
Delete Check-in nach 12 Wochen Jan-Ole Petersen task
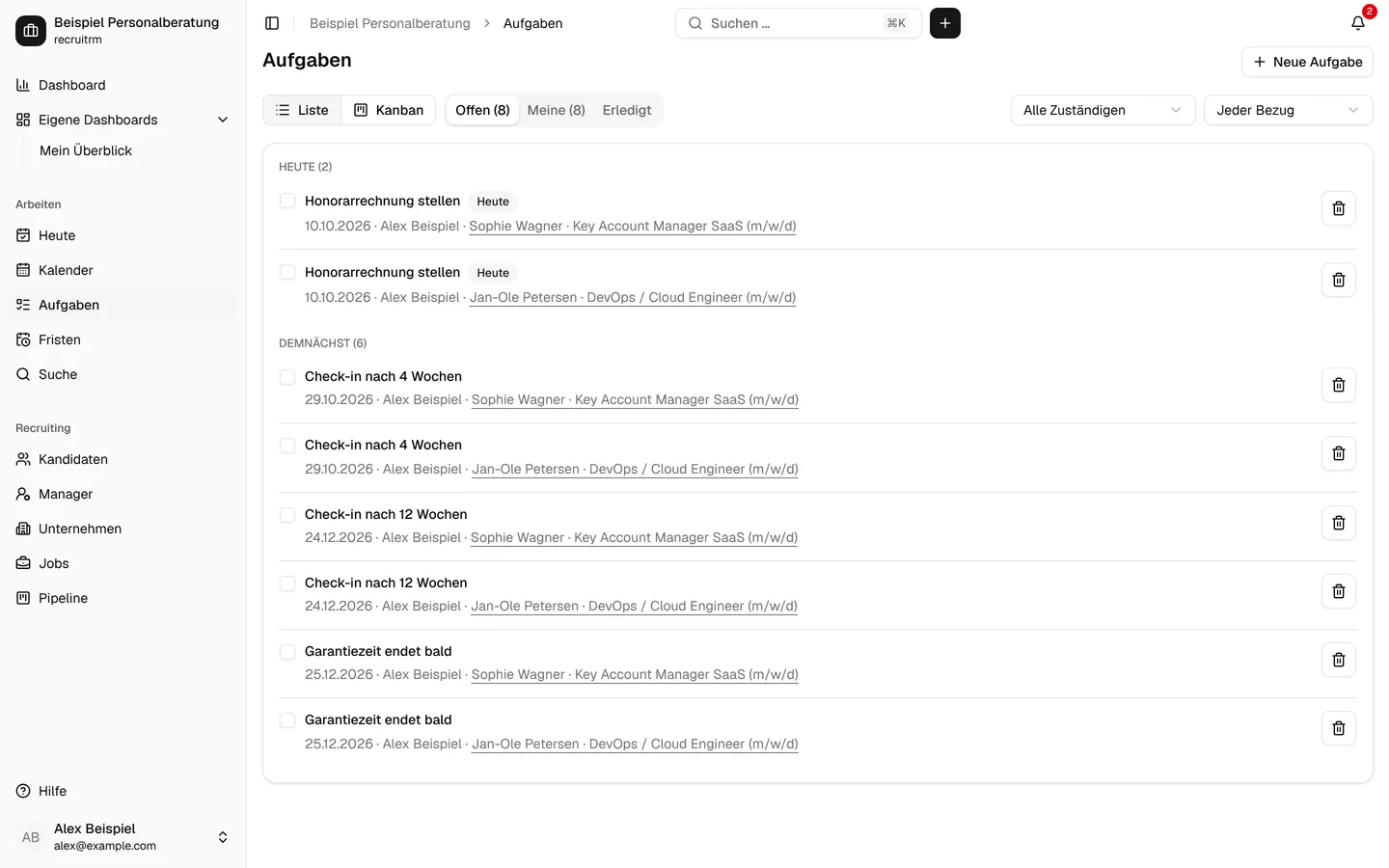coord(1339,591)
